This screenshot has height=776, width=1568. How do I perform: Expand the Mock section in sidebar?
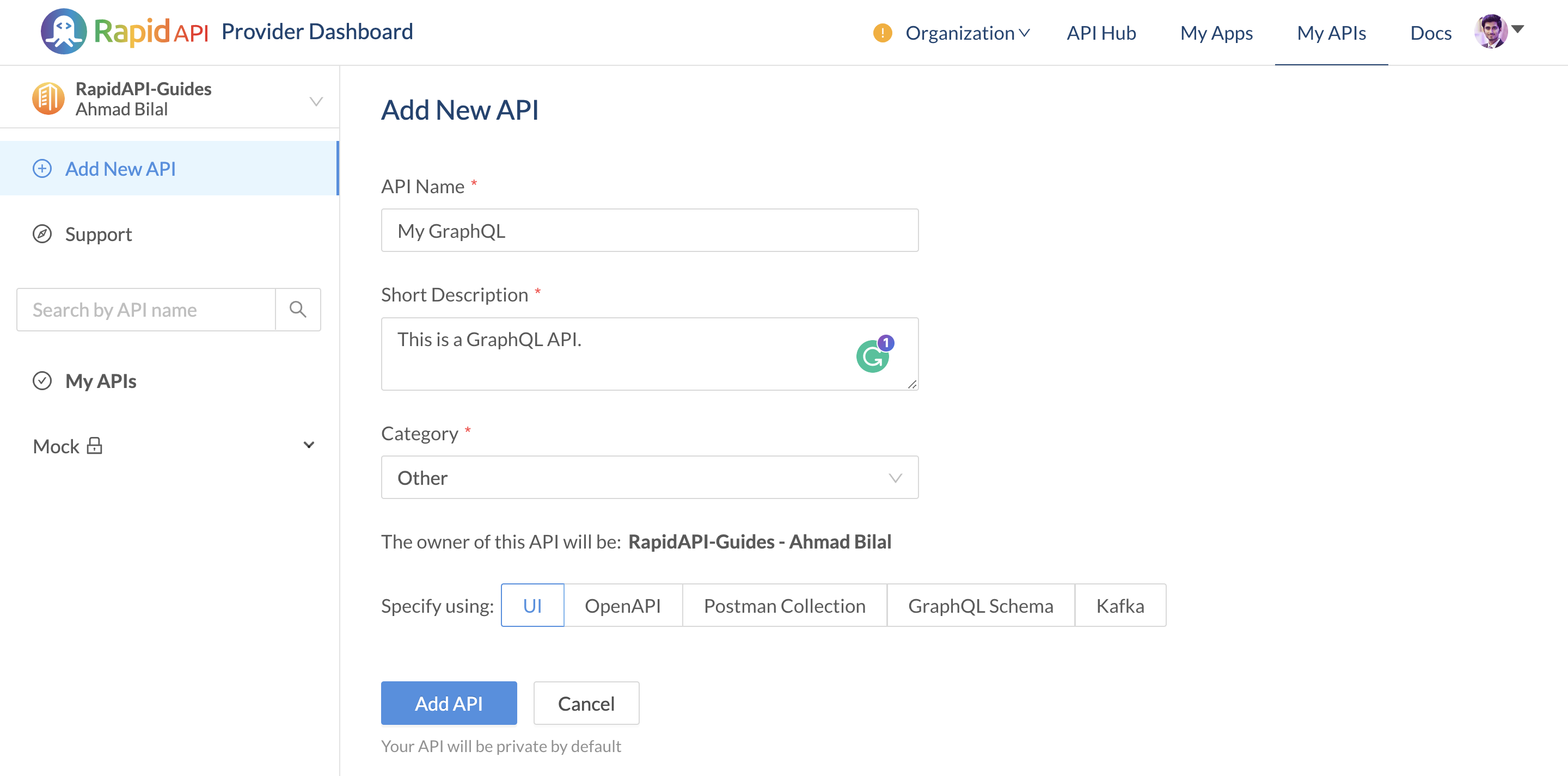pyautogui.click(x=309, y=446)
